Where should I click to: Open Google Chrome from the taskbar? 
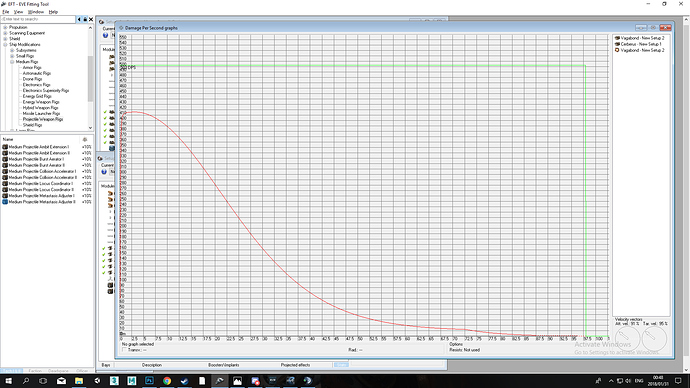coord(167,381)
